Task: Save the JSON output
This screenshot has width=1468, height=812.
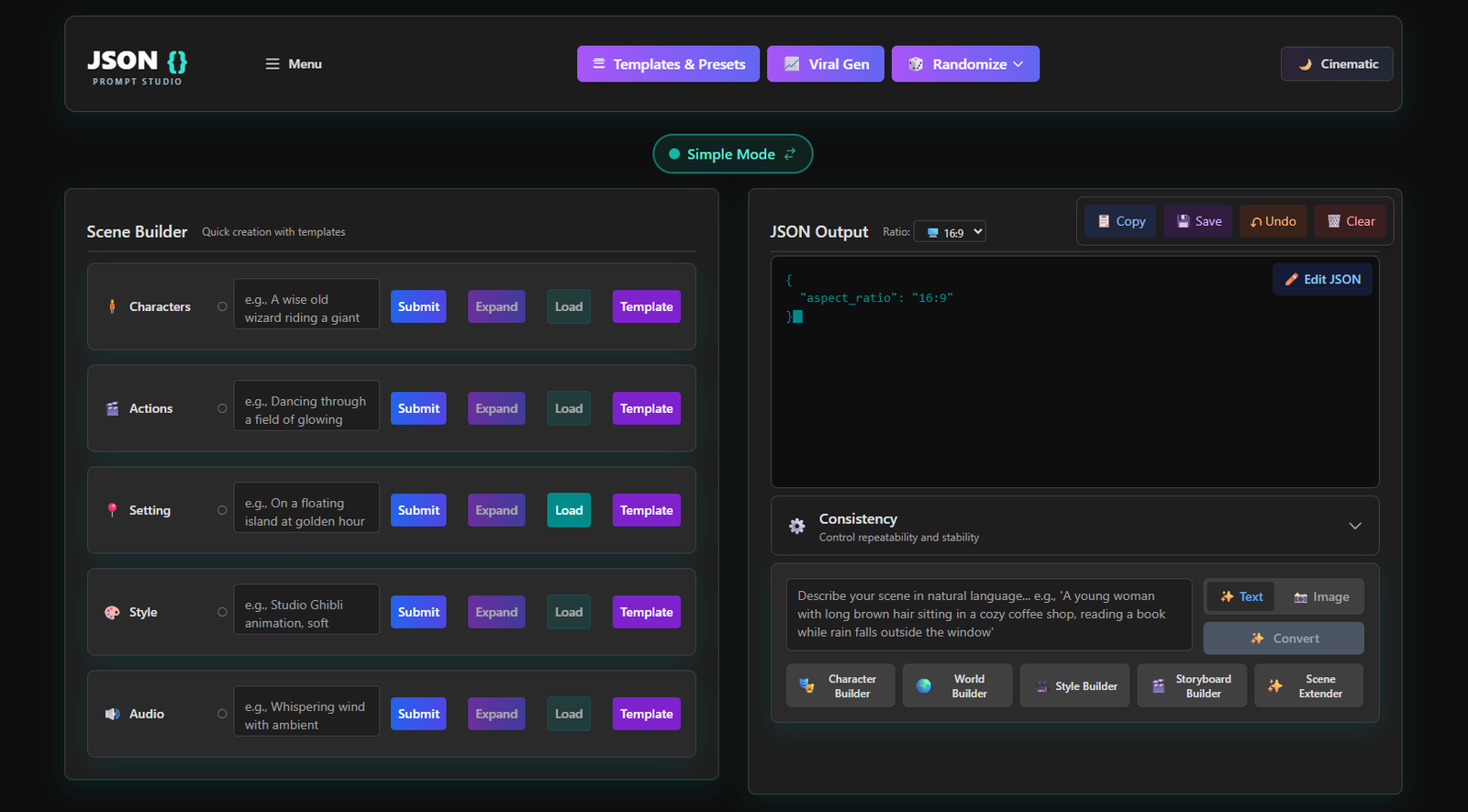Action: click(1198, 221)
